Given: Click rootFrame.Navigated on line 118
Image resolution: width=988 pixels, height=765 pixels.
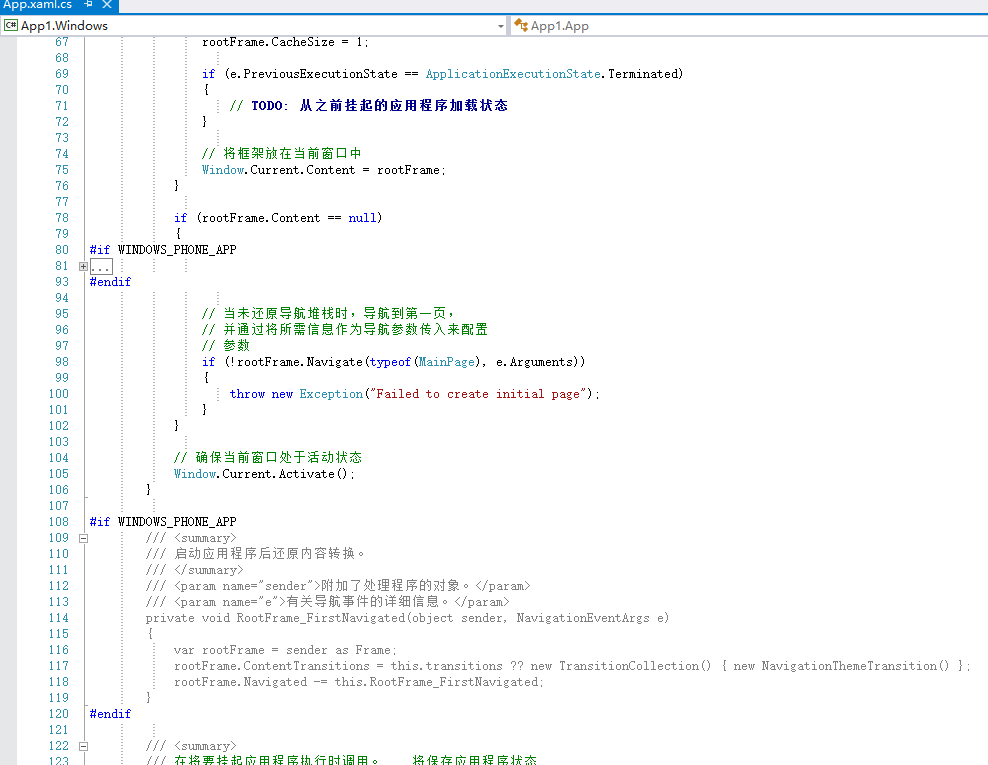Looking at the screenshot, I should click(241, 682).
